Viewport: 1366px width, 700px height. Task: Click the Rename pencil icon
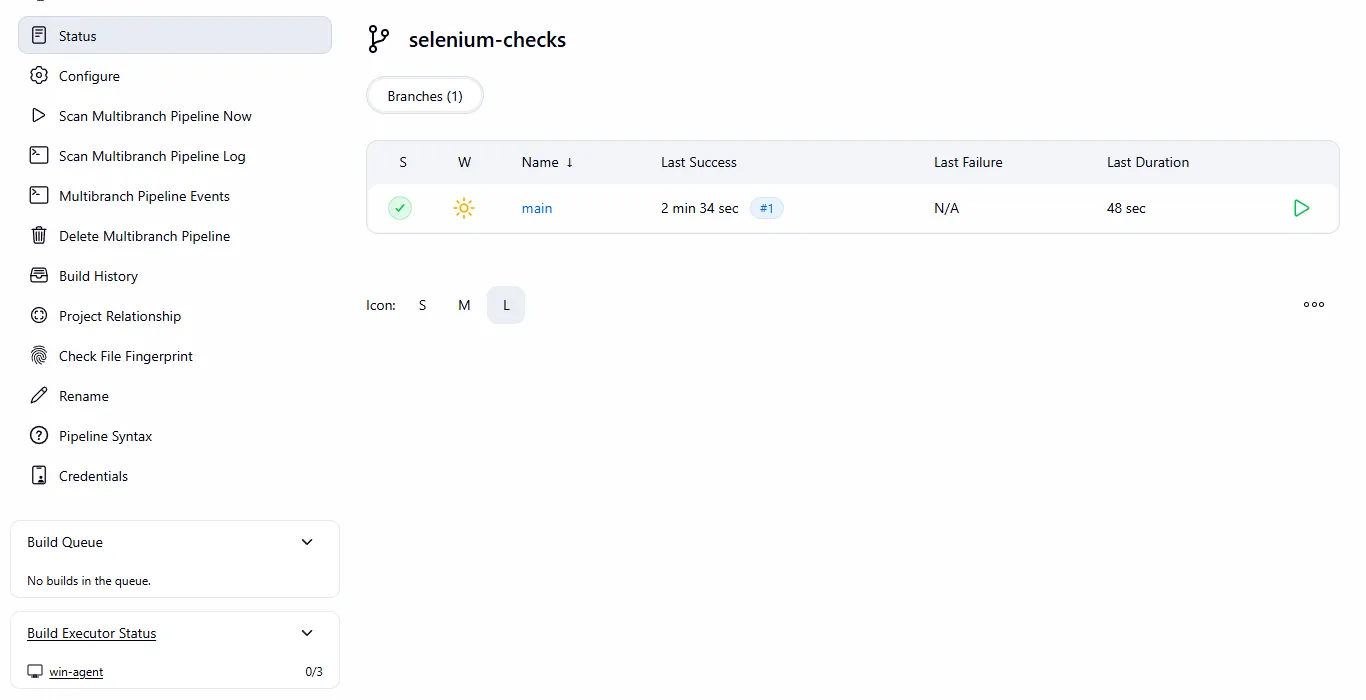pos(39,395)
